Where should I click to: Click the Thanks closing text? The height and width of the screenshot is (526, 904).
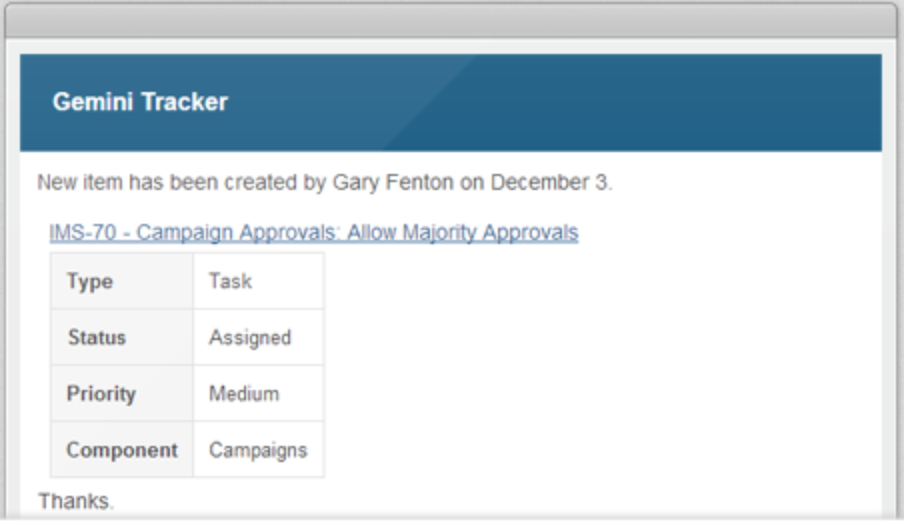(76, 501)
